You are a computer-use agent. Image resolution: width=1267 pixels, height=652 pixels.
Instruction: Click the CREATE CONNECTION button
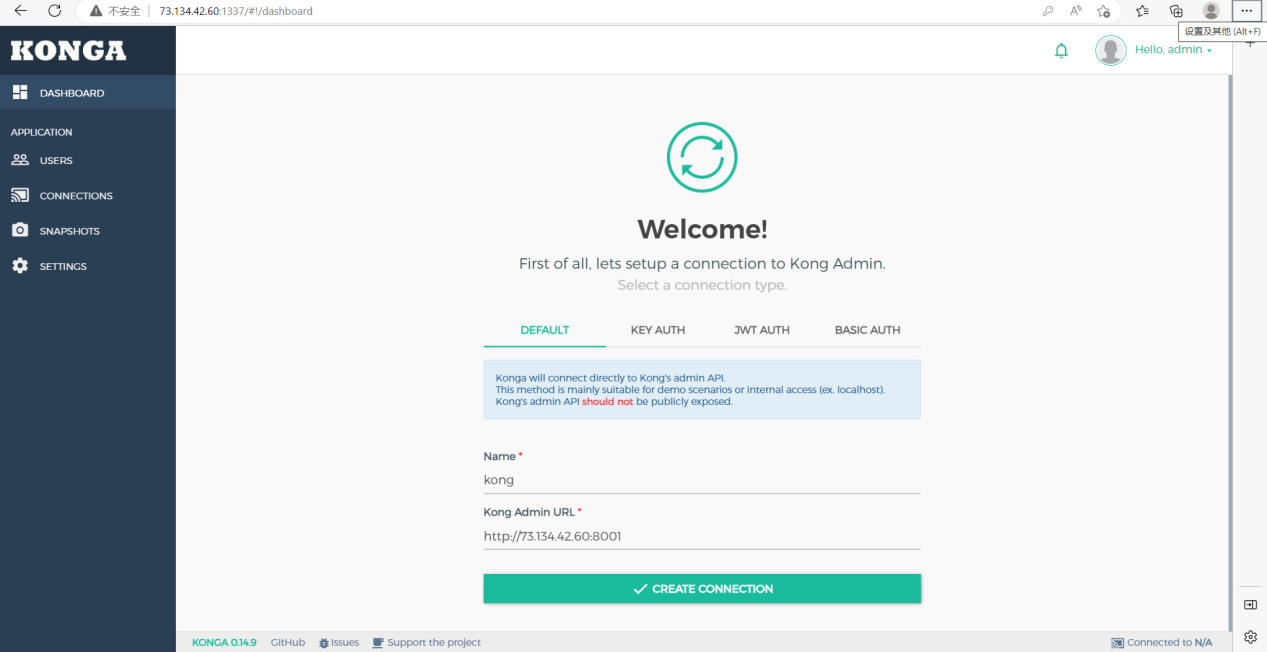(702, 589)
